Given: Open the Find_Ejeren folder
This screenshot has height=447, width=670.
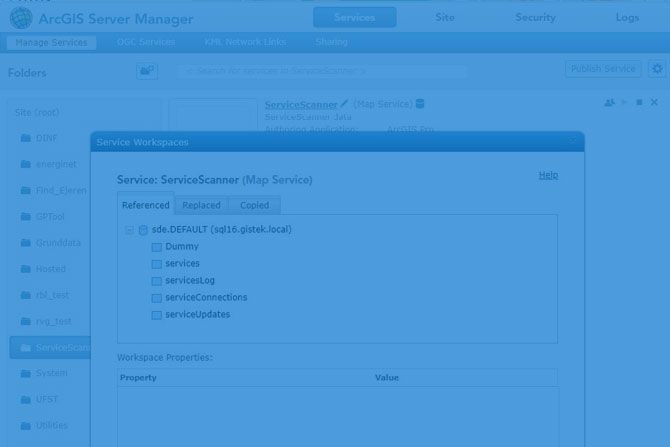Looking at the screenshot, I should tap(61, 191).
